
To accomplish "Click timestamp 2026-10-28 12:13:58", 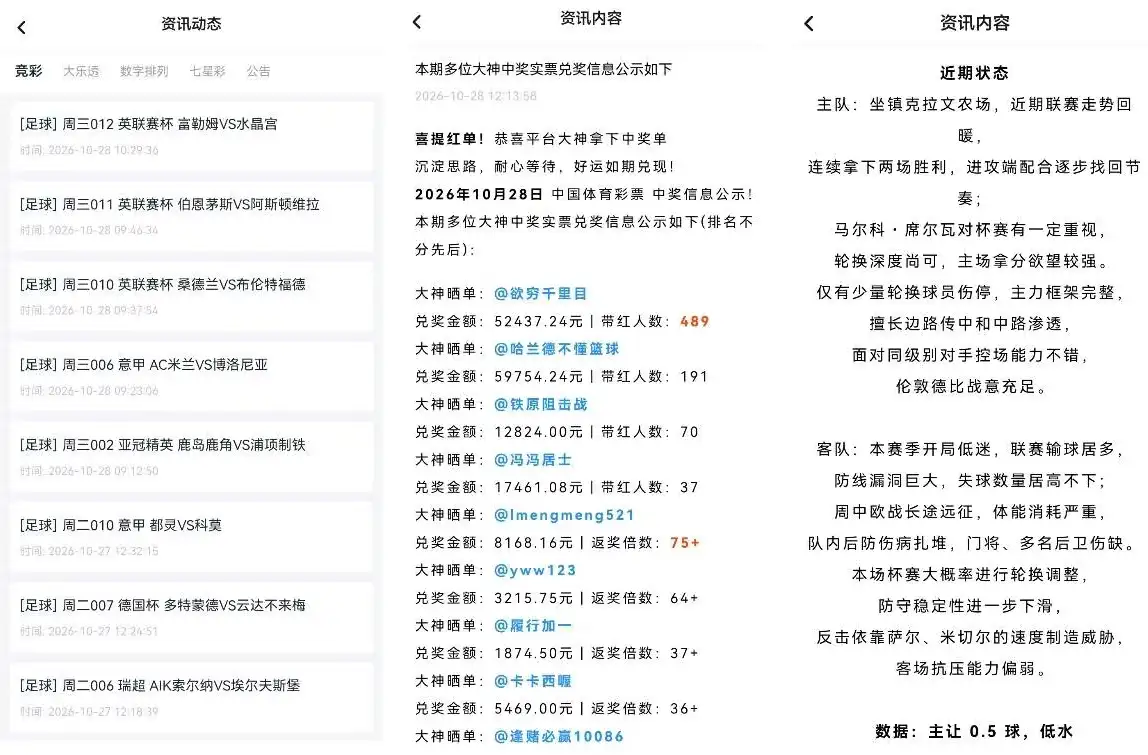I will coord(476,96).
